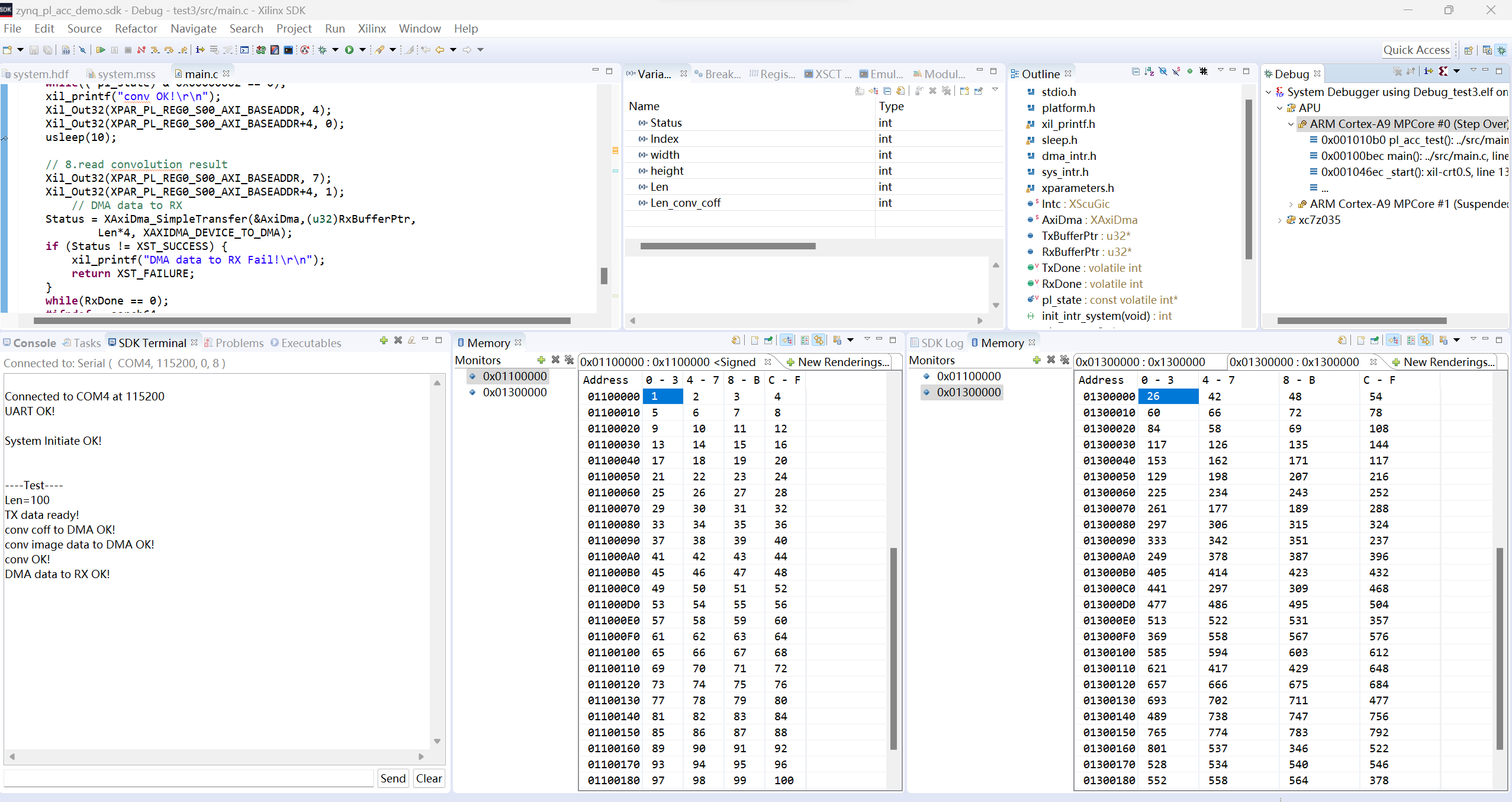Click the Disconnect debugger icon
Viewport: 1512px width, 802px height.
[141, 50]
